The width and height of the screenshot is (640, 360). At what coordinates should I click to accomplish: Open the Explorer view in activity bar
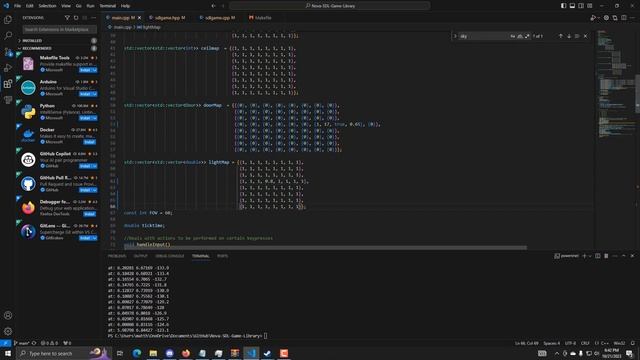(8, 20)
